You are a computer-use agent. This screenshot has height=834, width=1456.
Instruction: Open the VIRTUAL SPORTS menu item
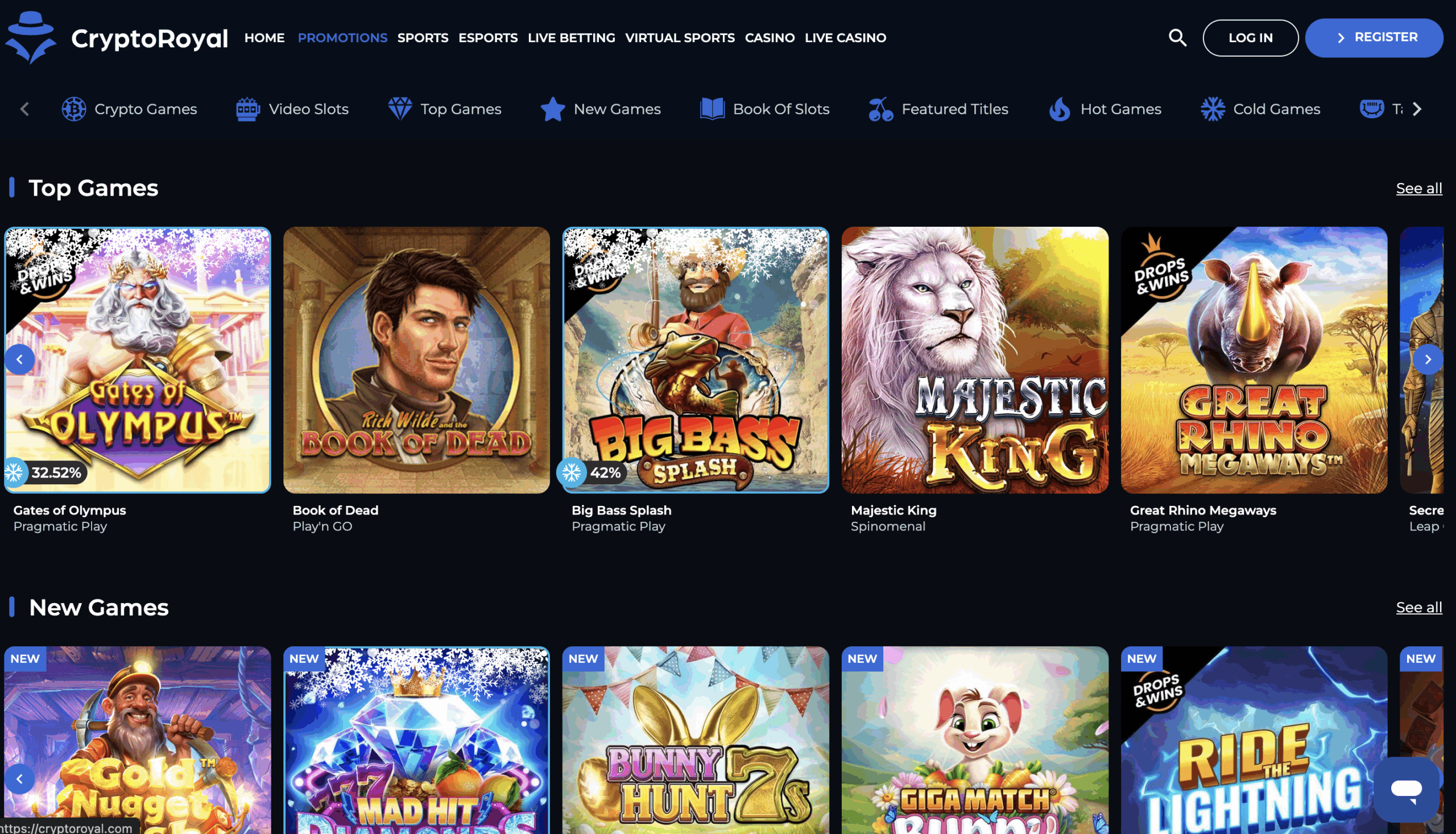(x=680, y=38)
